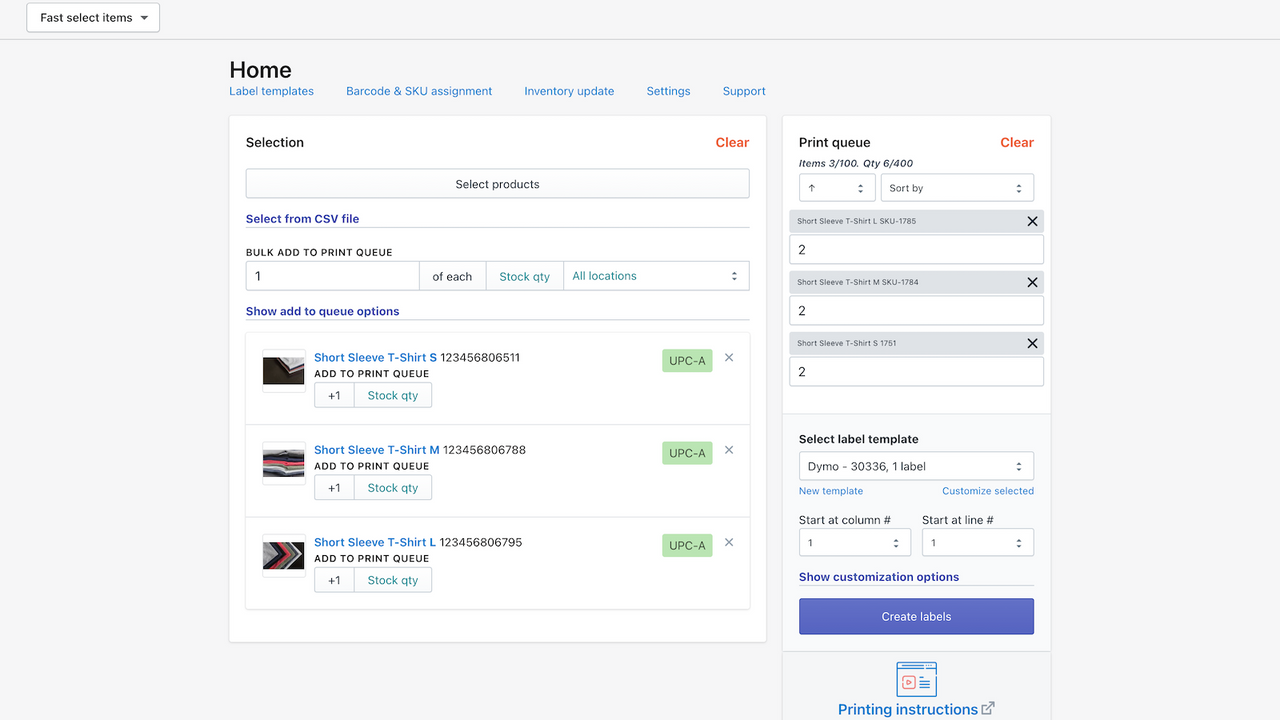Remove Short Sleeve T-Shirt S from selection
Screen dimensions: 1280x720
(729, 358)
